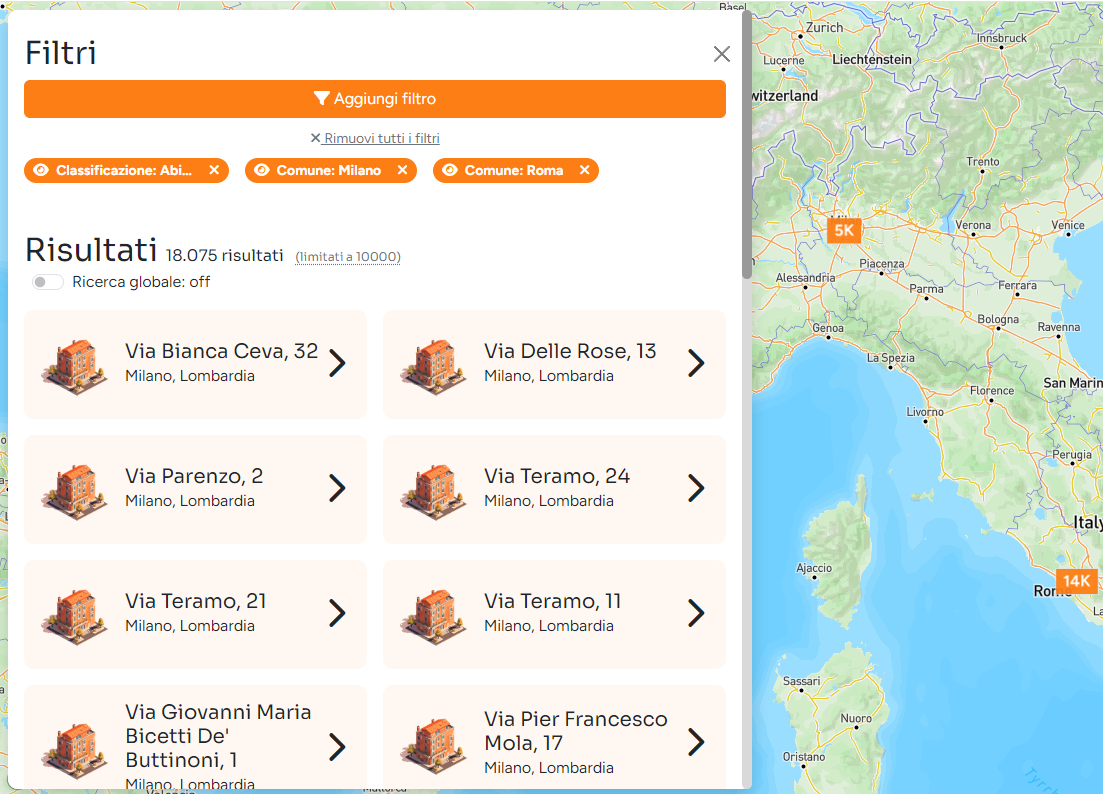
Task: Click the Aggiungi filtro button
Action: [375, 99]
